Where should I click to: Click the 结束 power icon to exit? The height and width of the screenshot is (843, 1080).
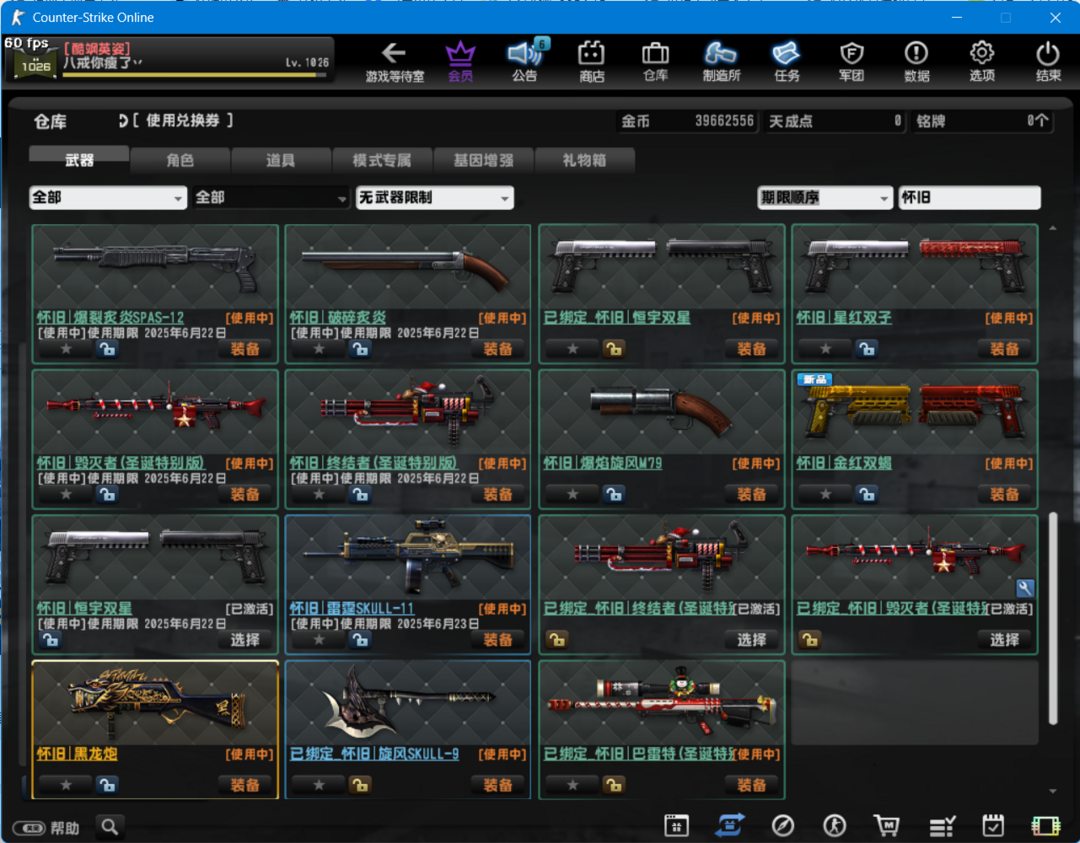coord(1048,61)
